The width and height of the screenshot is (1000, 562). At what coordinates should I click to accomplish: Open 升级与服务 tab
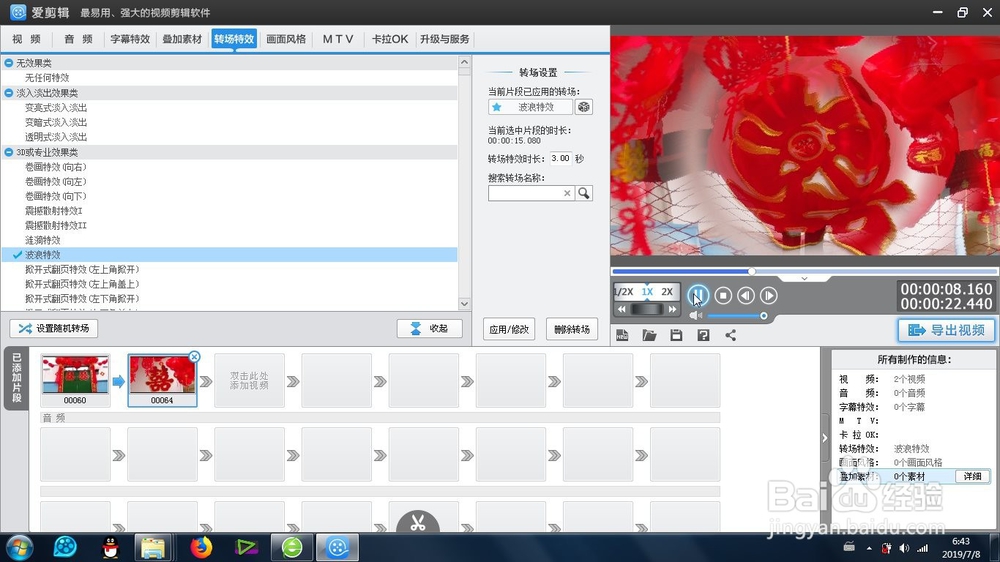[445, 39]
